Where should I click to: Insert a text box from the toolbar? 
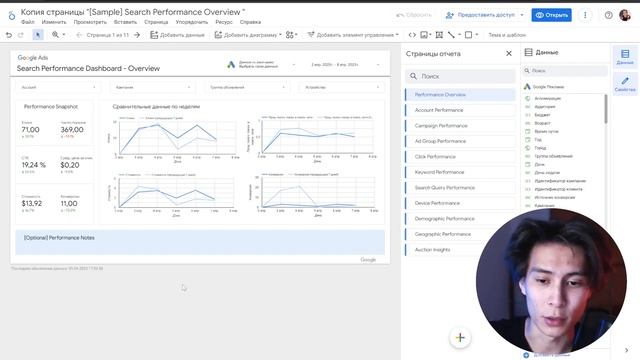439,35
